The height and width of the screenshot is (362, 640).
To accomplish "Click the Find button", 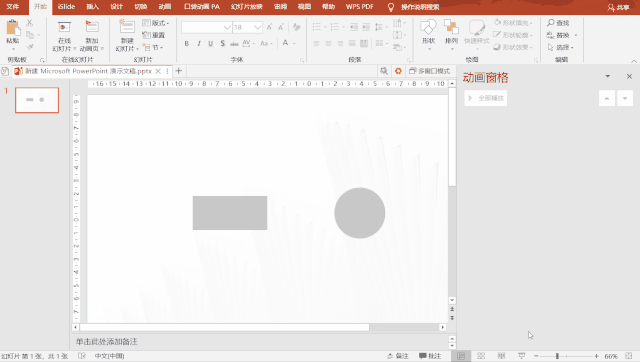I will [558, 23].
